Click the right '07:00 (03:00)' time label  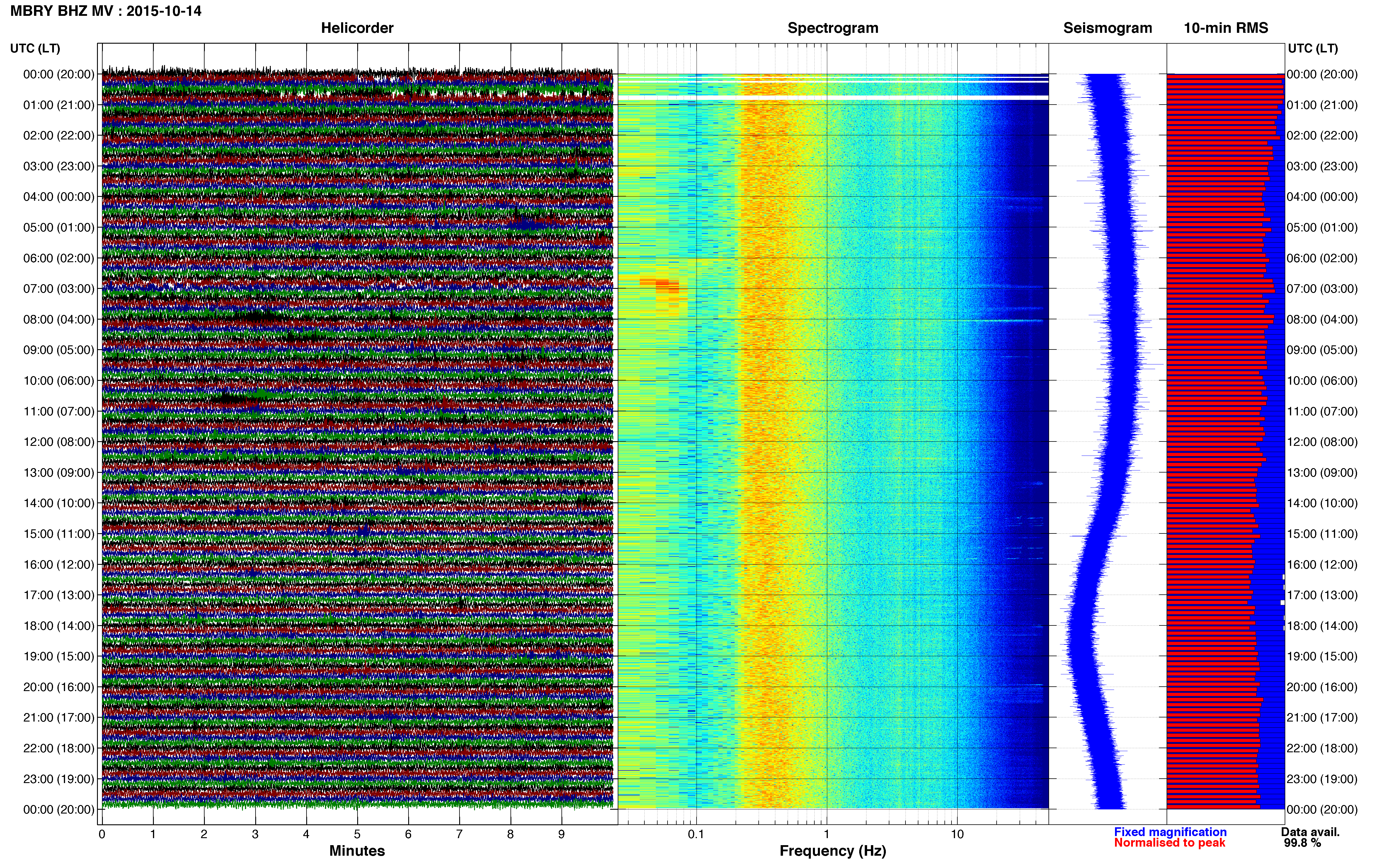coord(1322,289)
